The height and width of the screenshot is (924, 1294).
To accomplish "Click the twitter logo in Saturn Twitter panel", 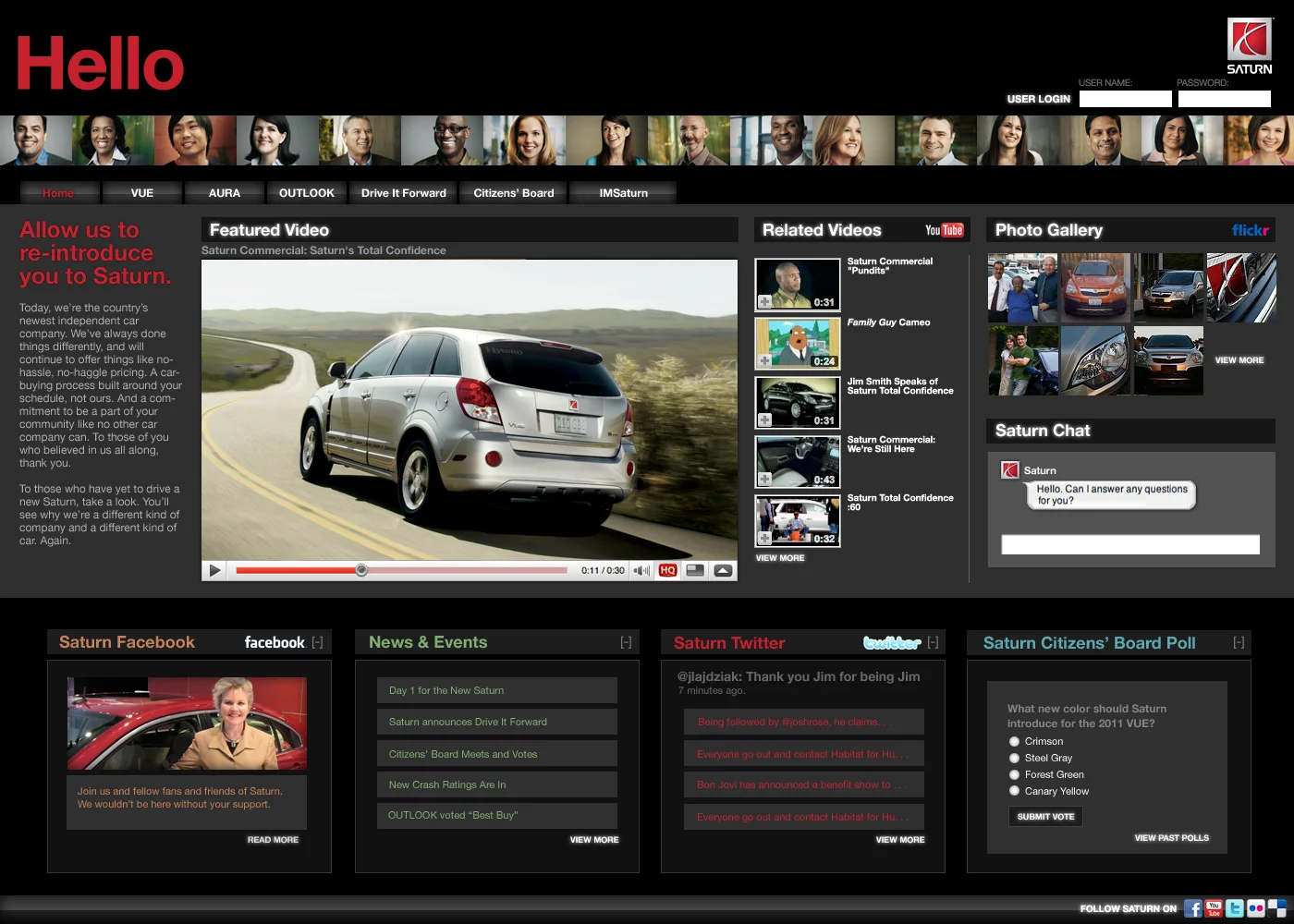I will point(892,642).
